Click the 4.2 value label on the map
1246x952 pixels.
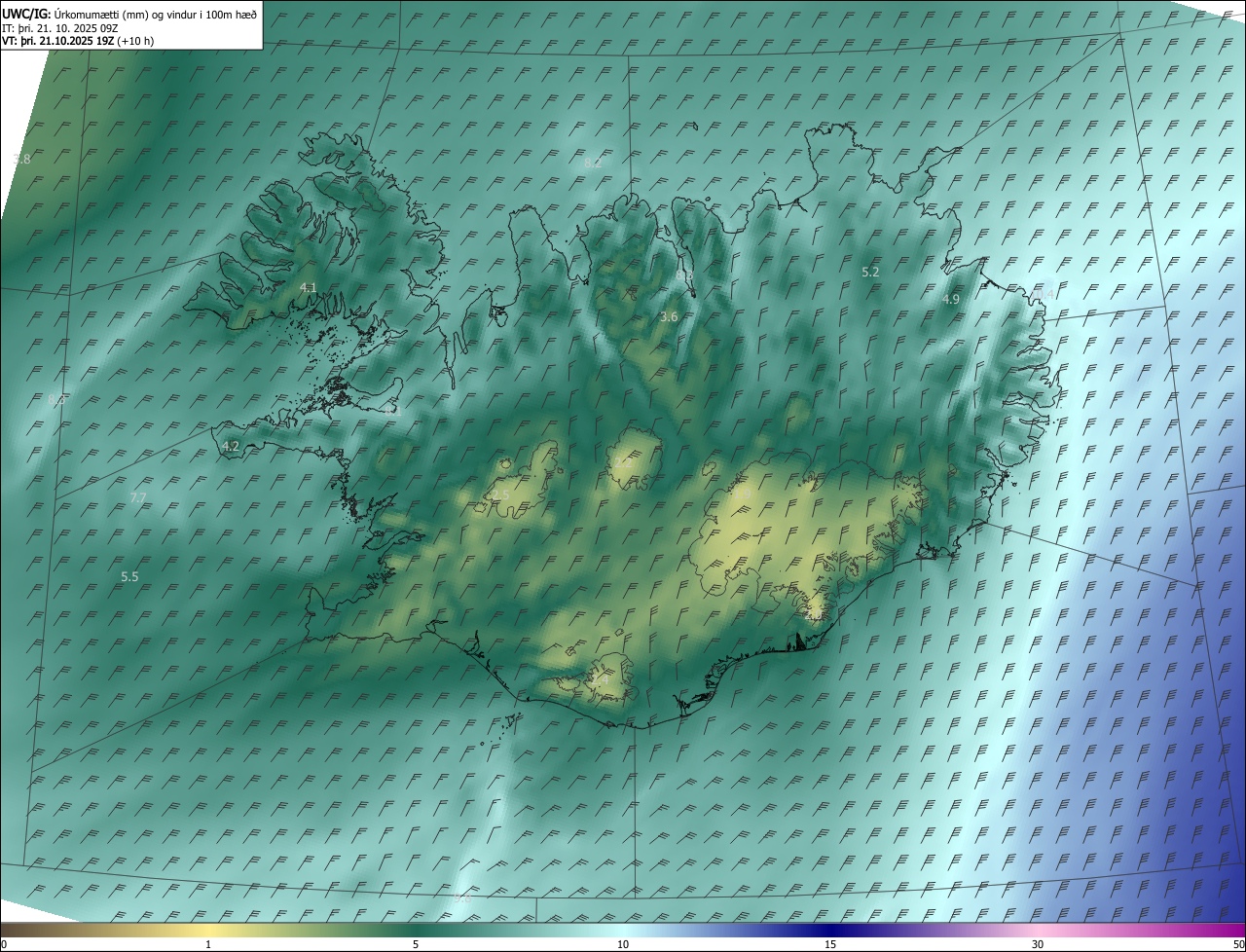click(x=231, y=446)
